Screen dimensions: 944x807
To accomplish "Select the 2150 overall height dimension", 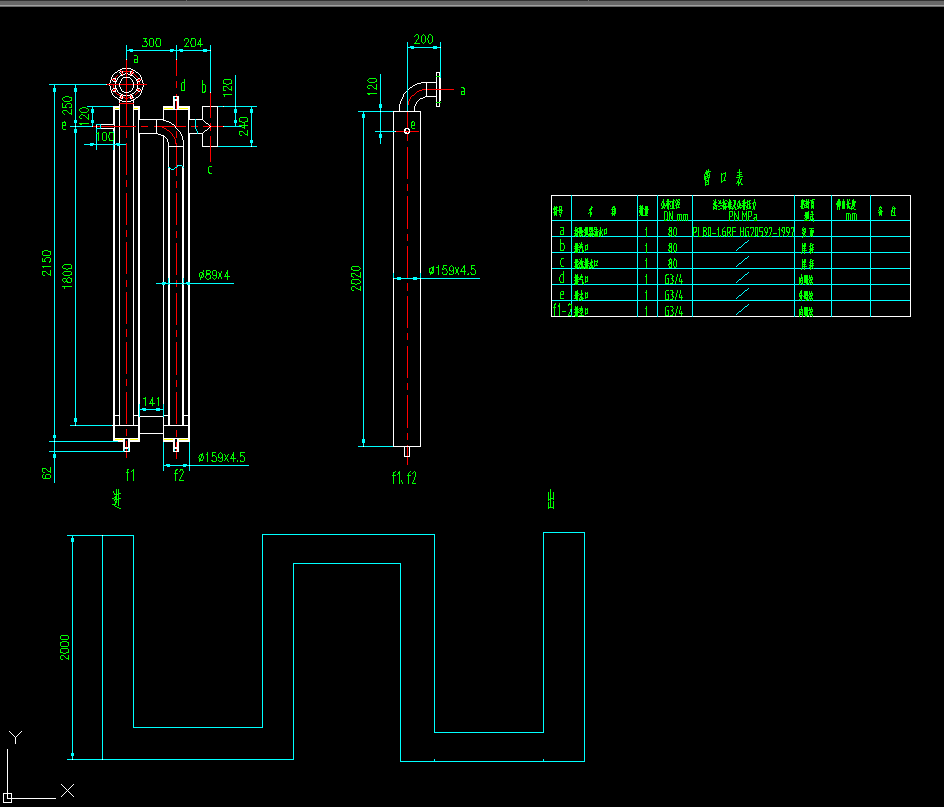I will point(47,262).
